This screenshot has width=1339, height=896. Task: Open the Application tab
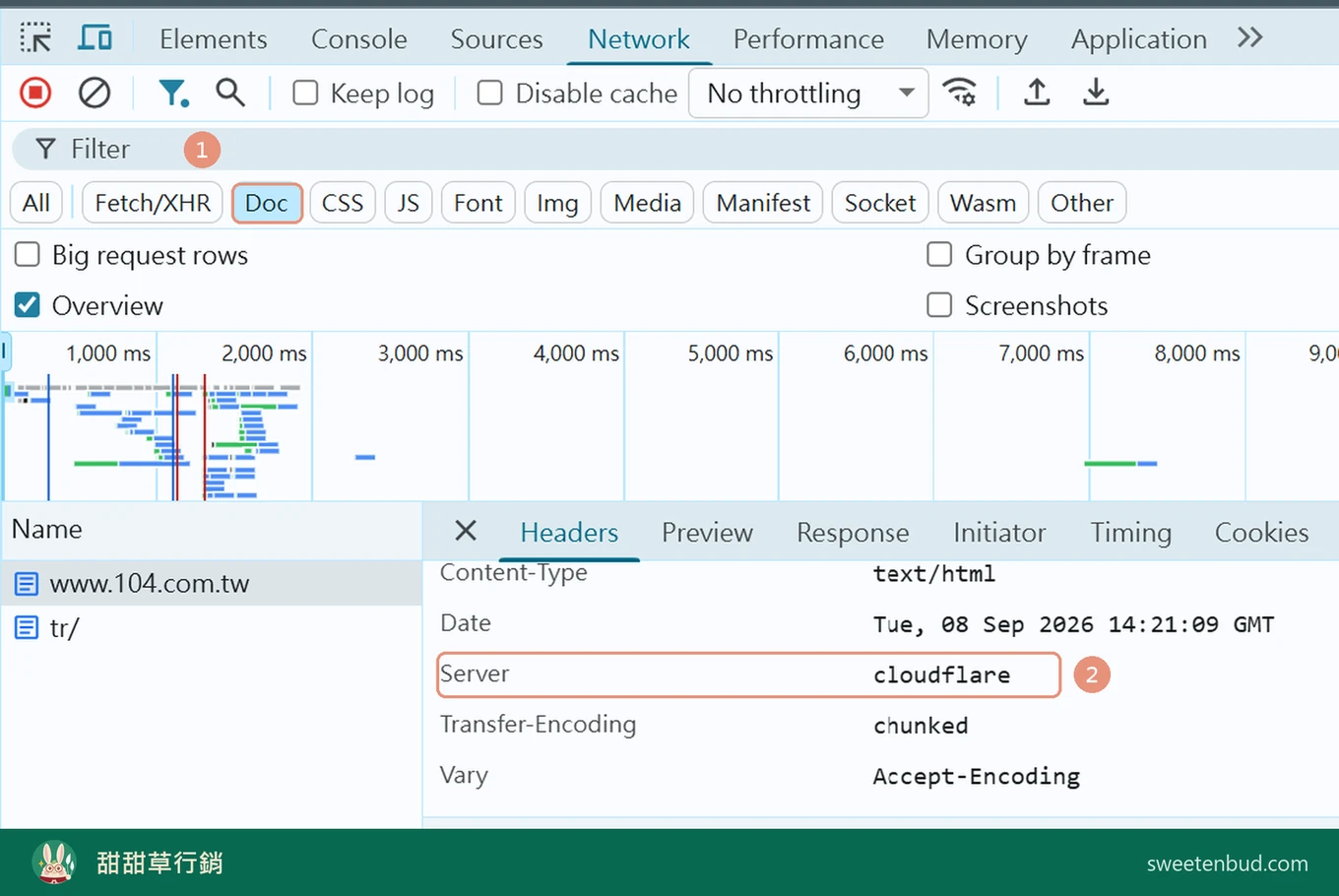coord(1139,39)
